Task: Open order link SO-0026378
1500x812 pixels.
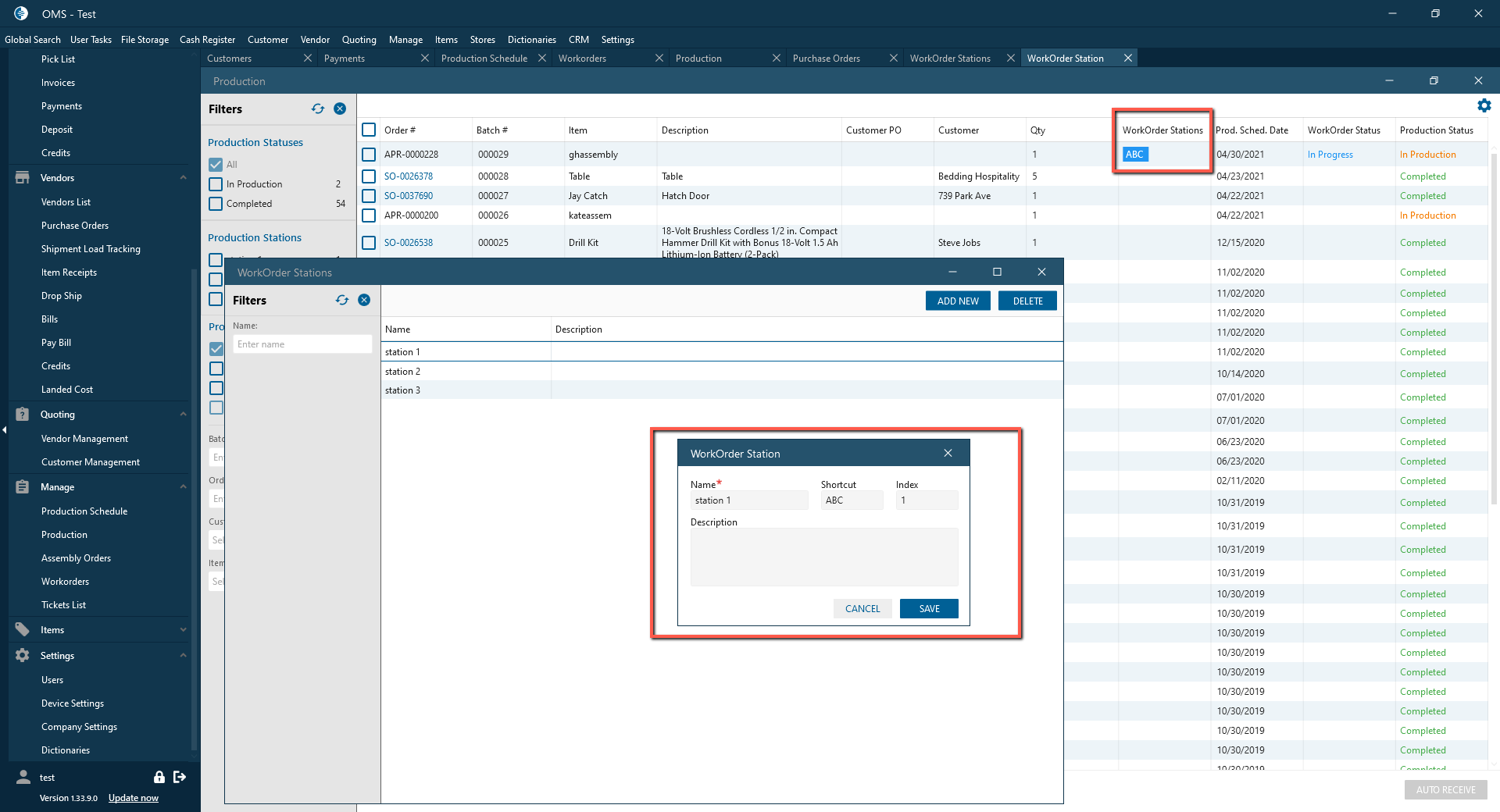Action: pos(409,176)
